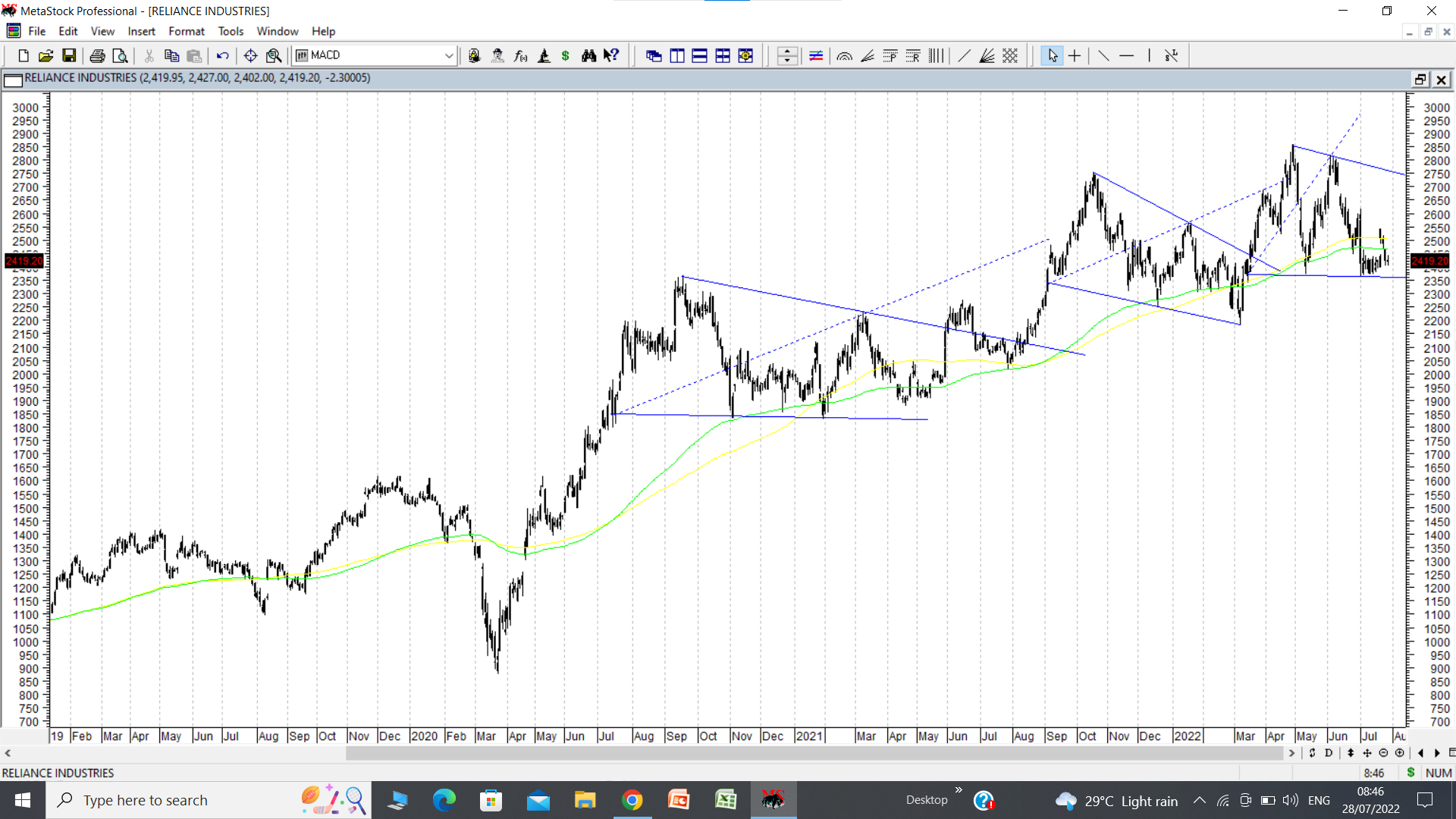Toggle the arrow select pointer mode
The width and height of the screenshot is (1456, 819).
(x=1052, y=55)
